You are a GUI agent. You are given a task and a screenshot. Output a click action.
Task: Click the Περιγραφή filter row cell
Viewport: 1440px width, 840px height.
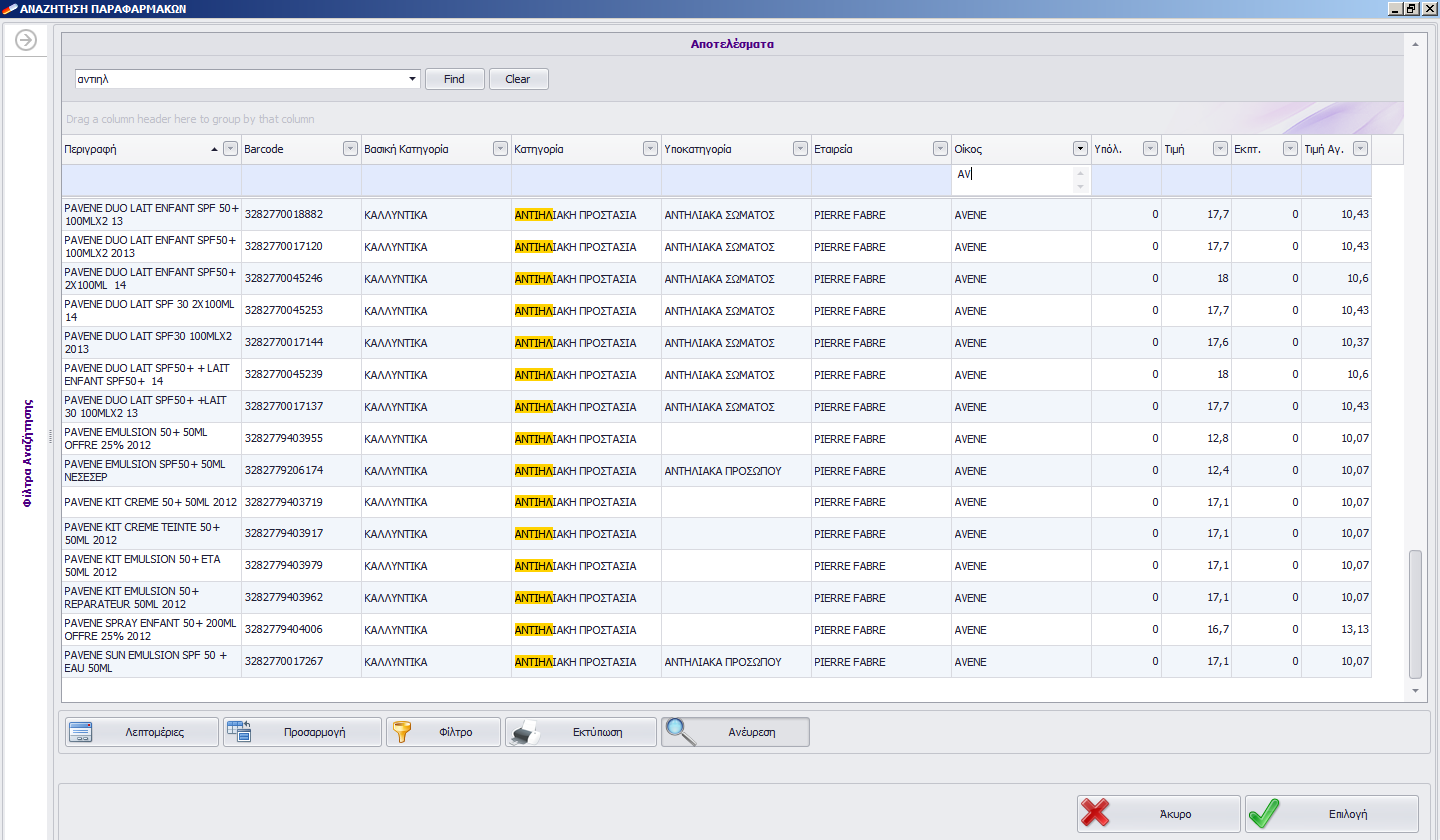151,180
